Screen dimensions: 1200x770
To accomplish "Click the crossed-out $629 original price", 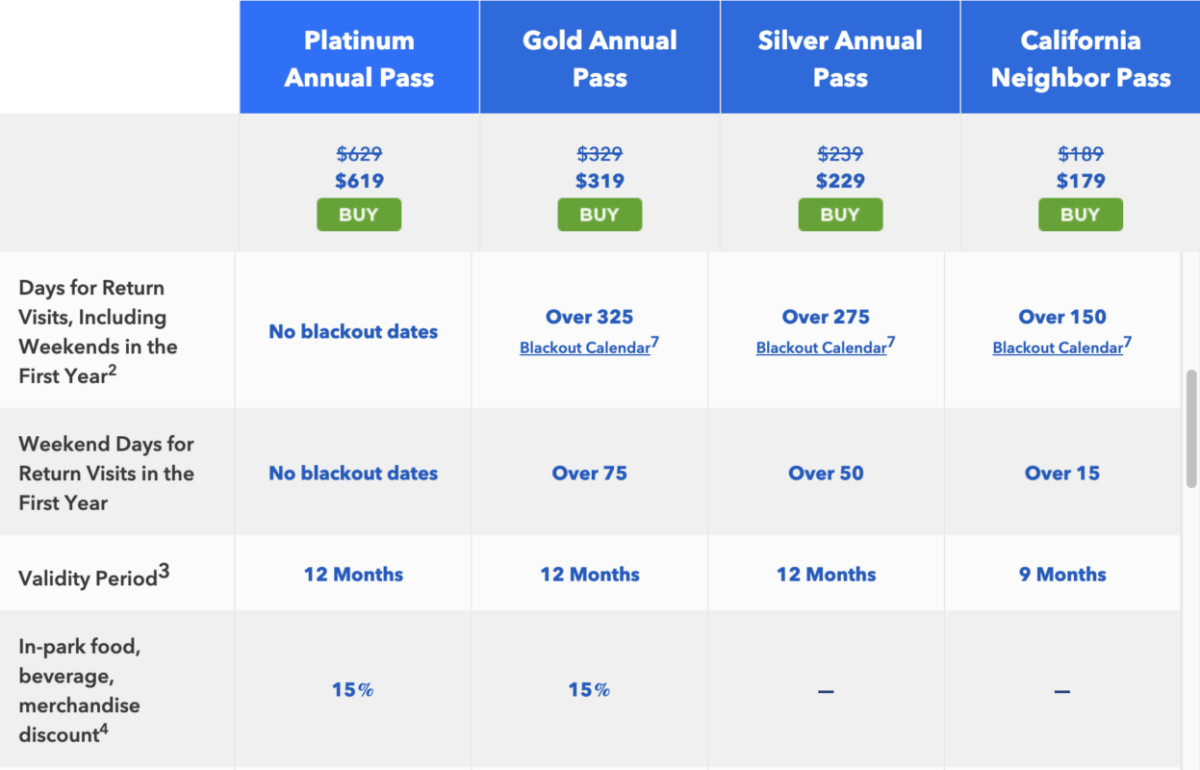I will pyautogui.click(x=358, y=154).
